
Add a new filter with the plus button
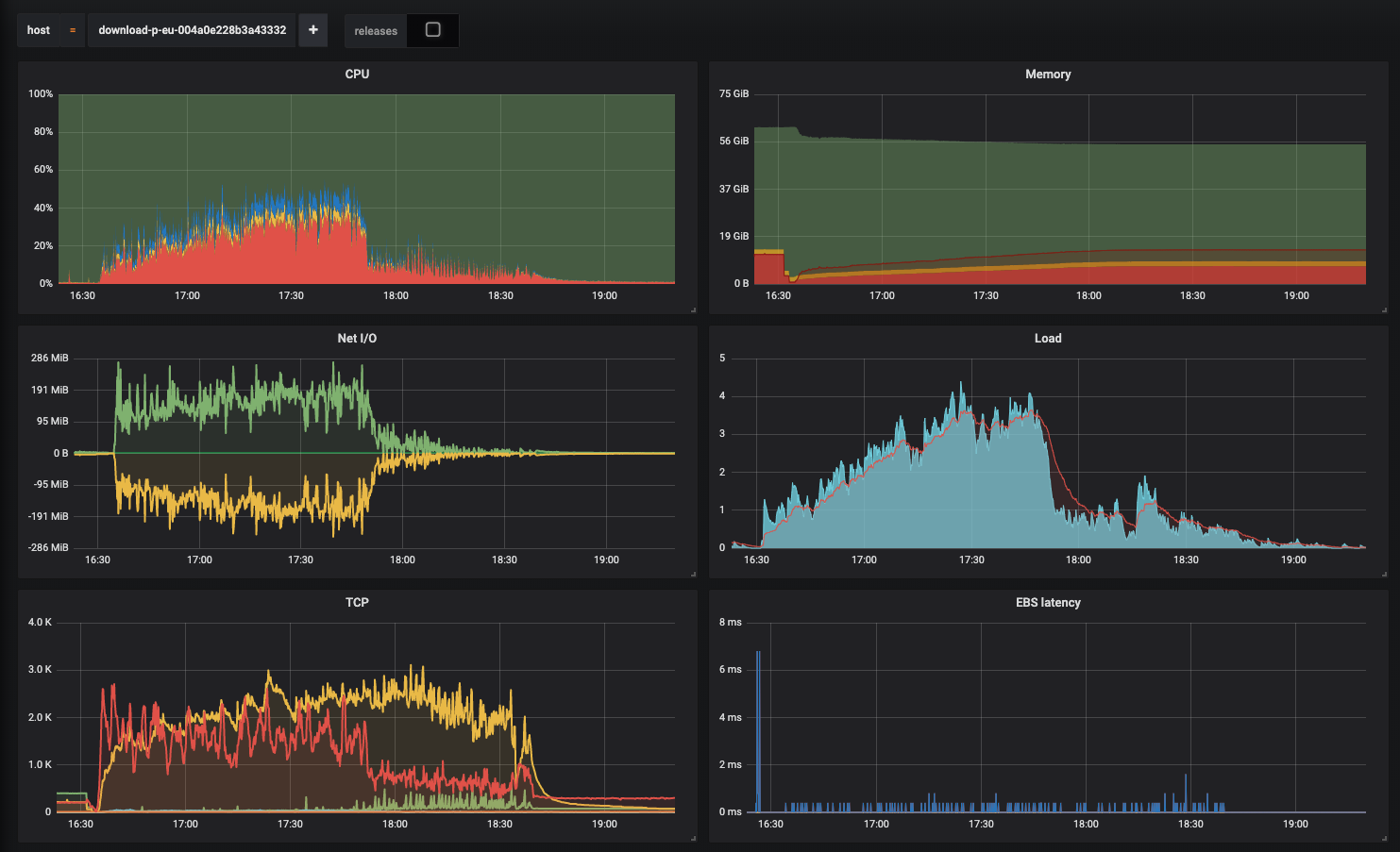(313, 30)
